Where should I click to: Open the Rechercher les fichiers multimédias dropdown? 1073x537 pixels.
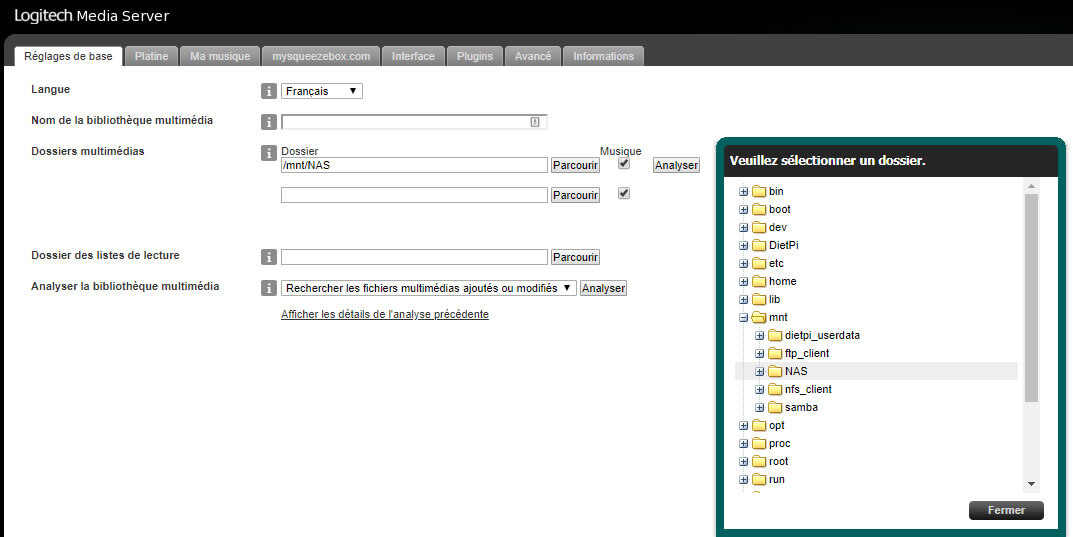(429, 288)
